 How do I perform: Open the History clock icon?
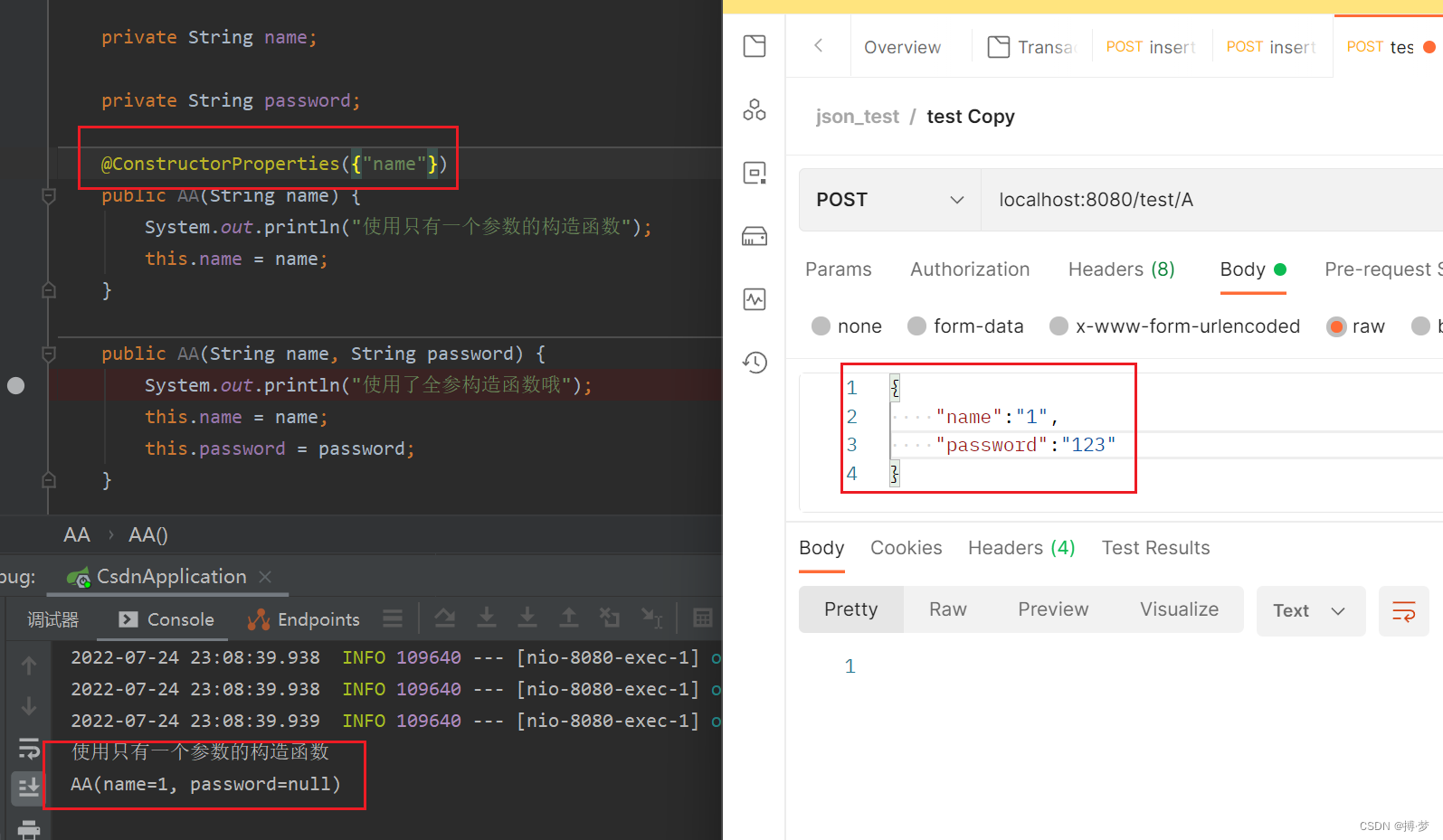click(x=754, y=363)
